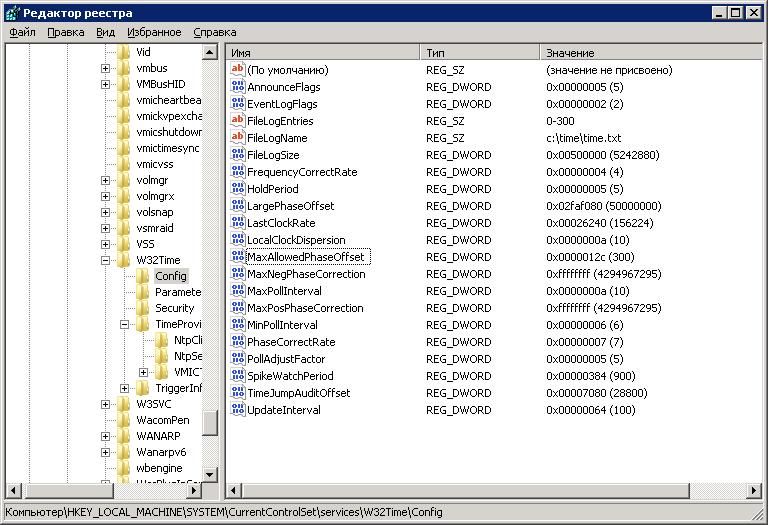Open the Избранное menu
Screen dimensions: 768x525
154,32
